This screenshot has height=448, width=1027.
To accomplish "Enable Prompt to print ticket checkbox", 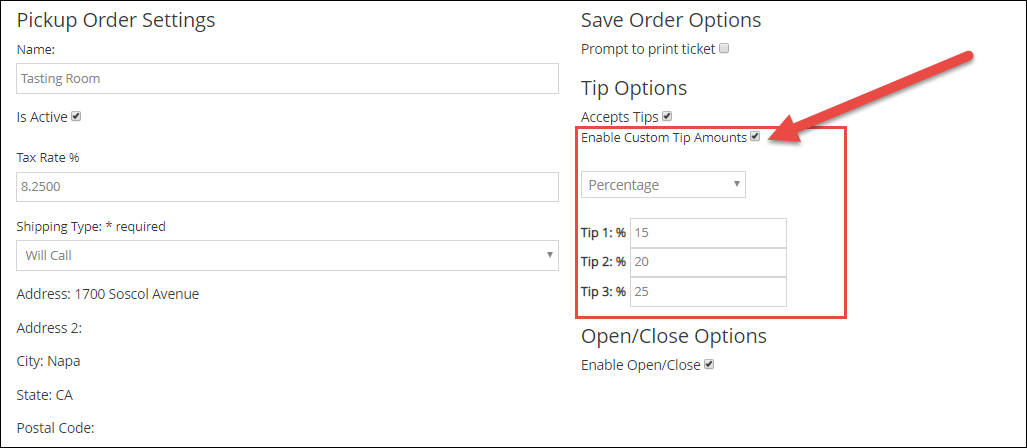I will pyautogui.click(x=725, y=48).
